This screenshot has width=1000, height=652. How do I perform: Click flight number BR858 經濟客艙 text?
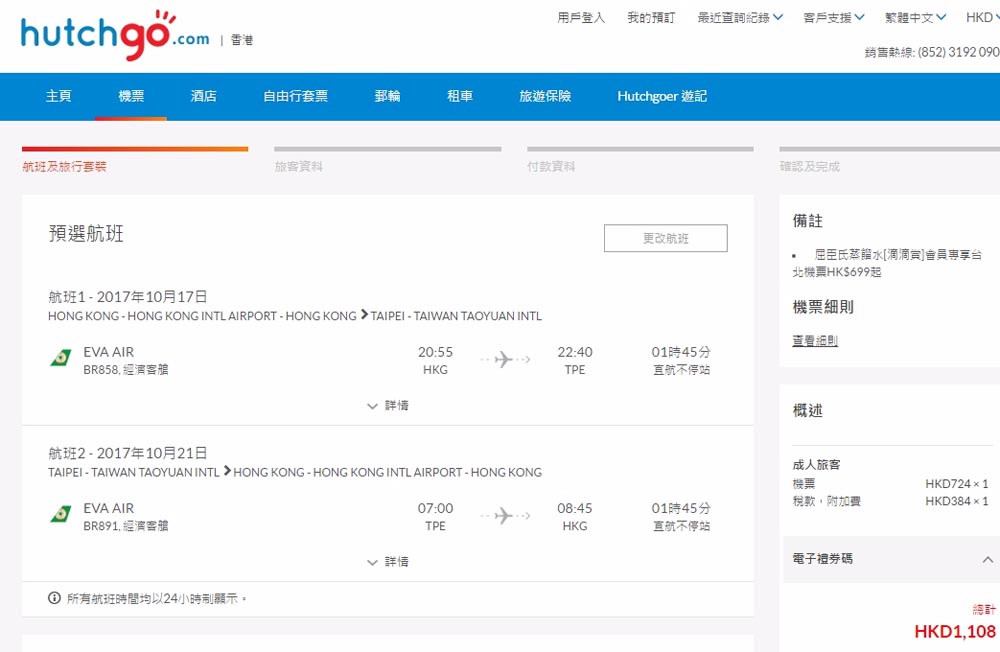coord(126,369)
